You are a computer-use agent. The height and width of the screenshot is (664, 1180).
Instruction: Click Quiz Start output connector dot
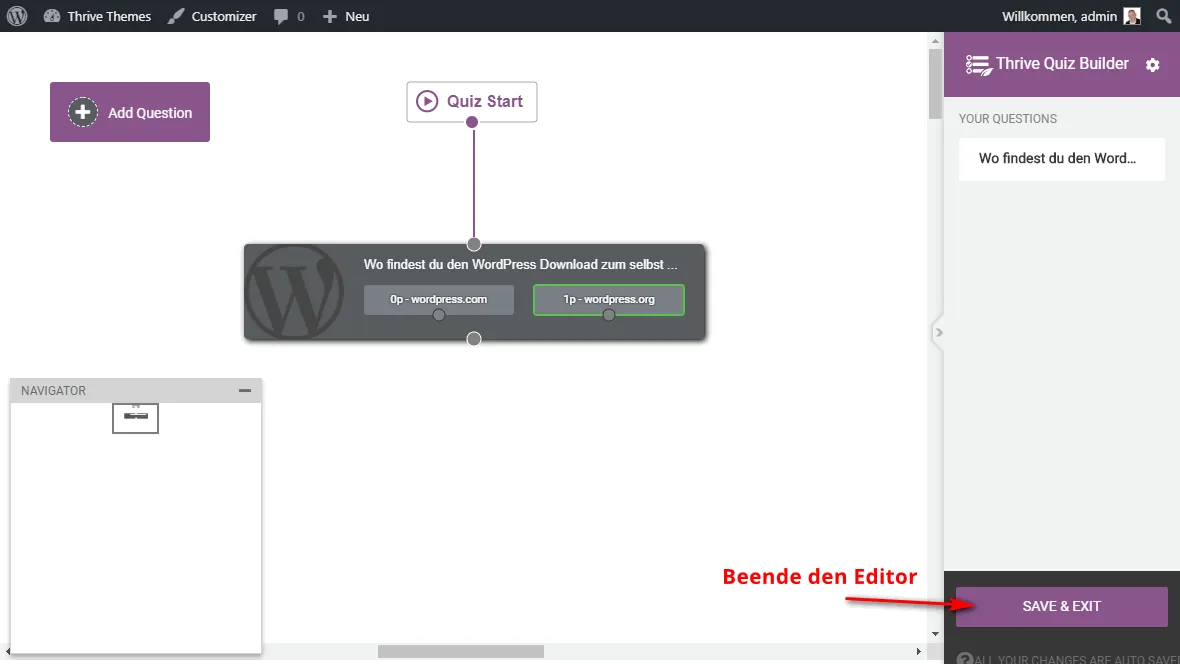pyautogui.click(x=472, y=122)
